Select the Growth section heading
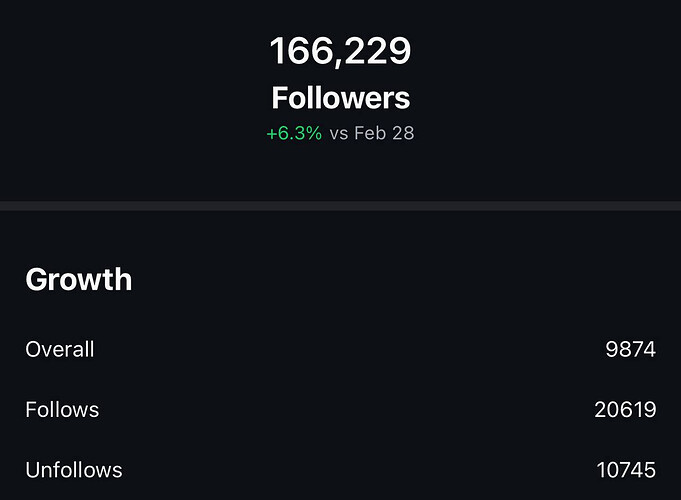This screenshot has width=681, height=500. tap(79, 279)
